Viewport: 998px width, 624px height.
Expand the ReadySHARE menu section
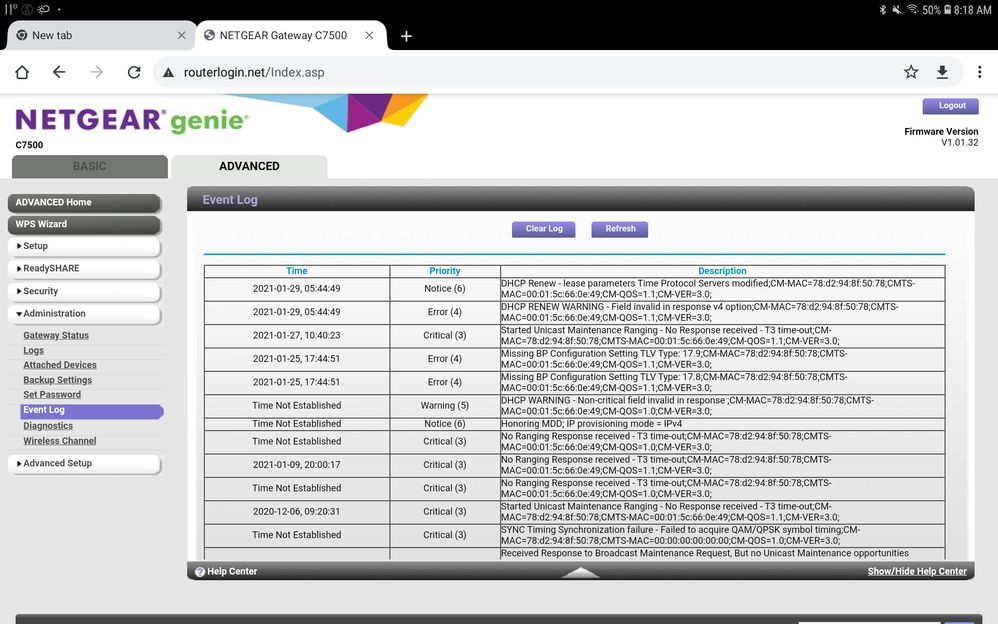(84, 269)
